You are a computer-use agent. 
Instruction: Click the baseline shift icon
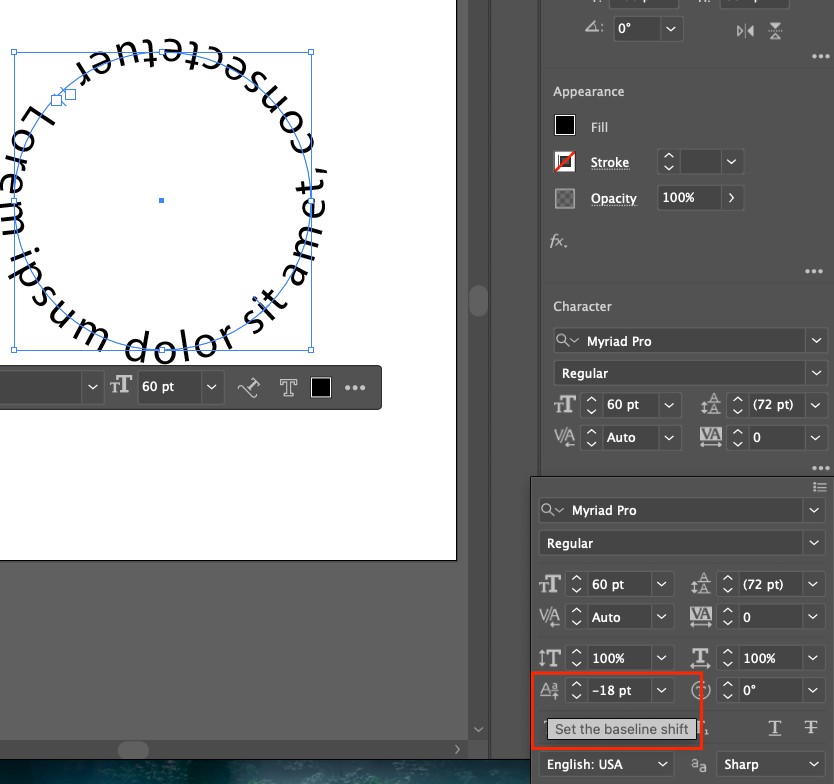549,690
